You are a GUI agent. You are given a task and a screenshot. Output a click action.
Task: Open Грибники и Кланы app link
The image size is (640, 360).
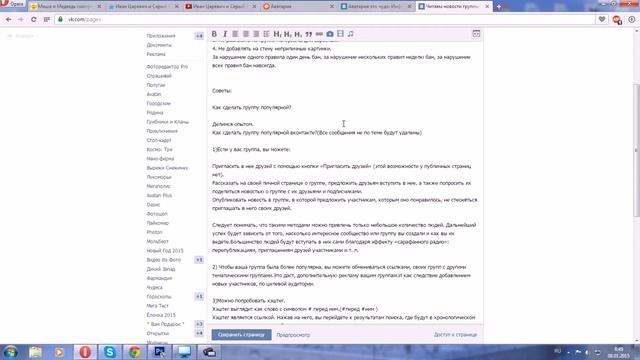click(x=167, y=122)
